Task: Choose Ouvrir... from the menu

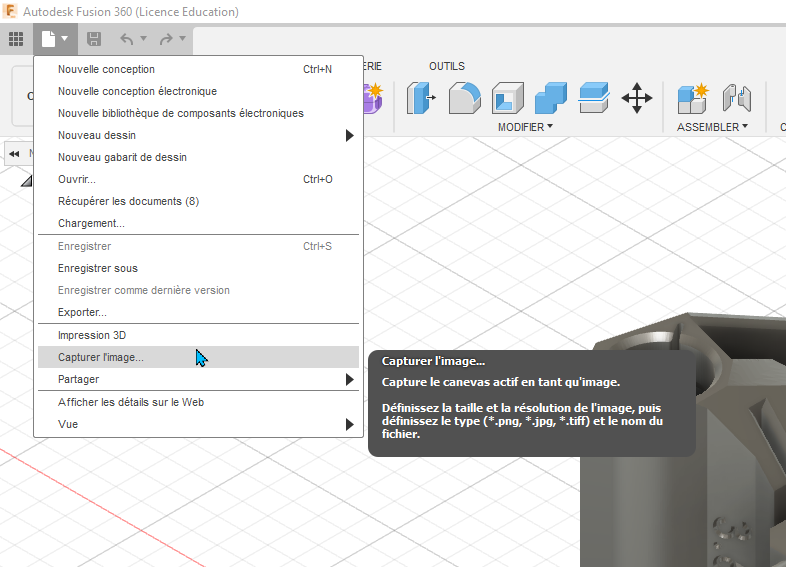Action: click(x=199, y=179)
